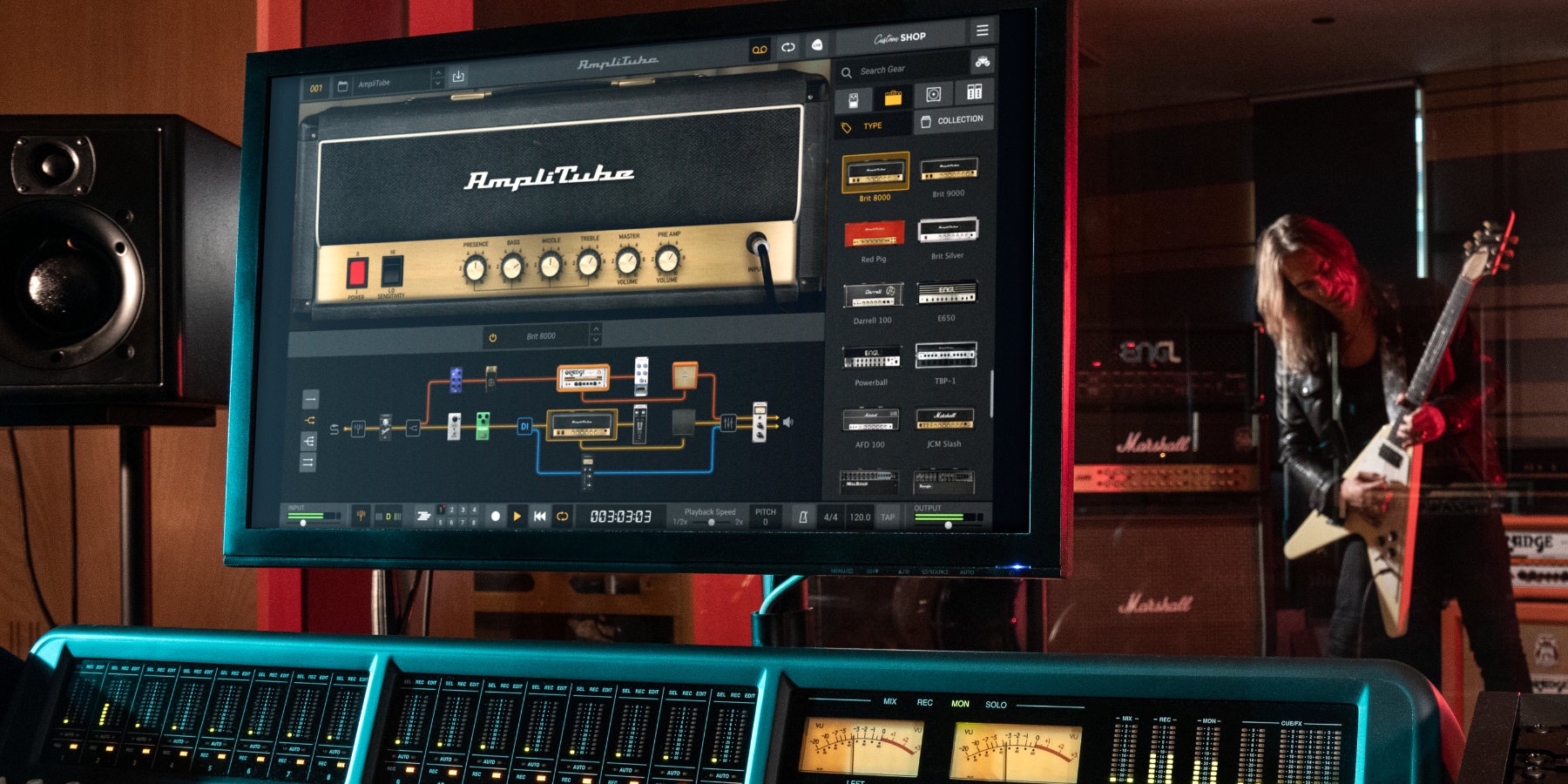
Task: Click the save preset download icon
Action: pyautogui.click(x=458, y=77)
